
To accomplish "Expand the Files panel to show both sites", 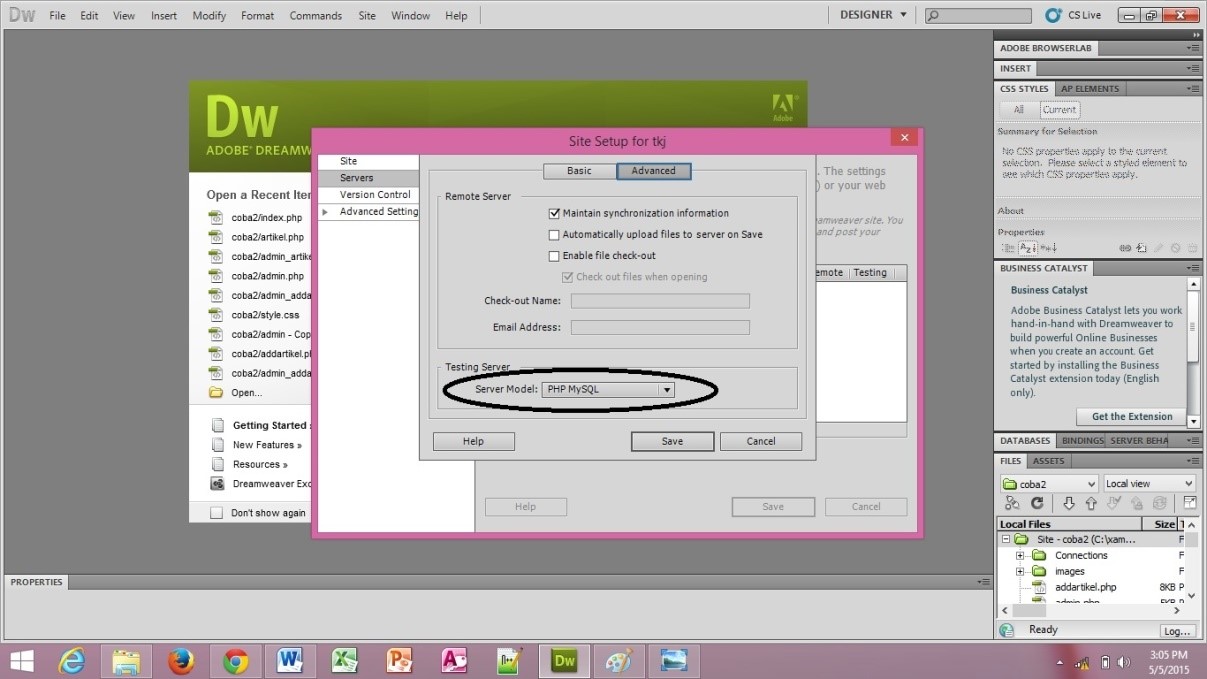I will (1190, 503).
